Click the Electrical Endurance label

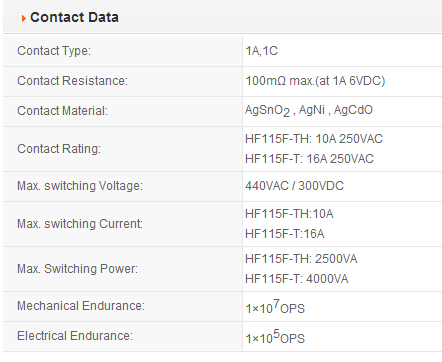(75, 336)
